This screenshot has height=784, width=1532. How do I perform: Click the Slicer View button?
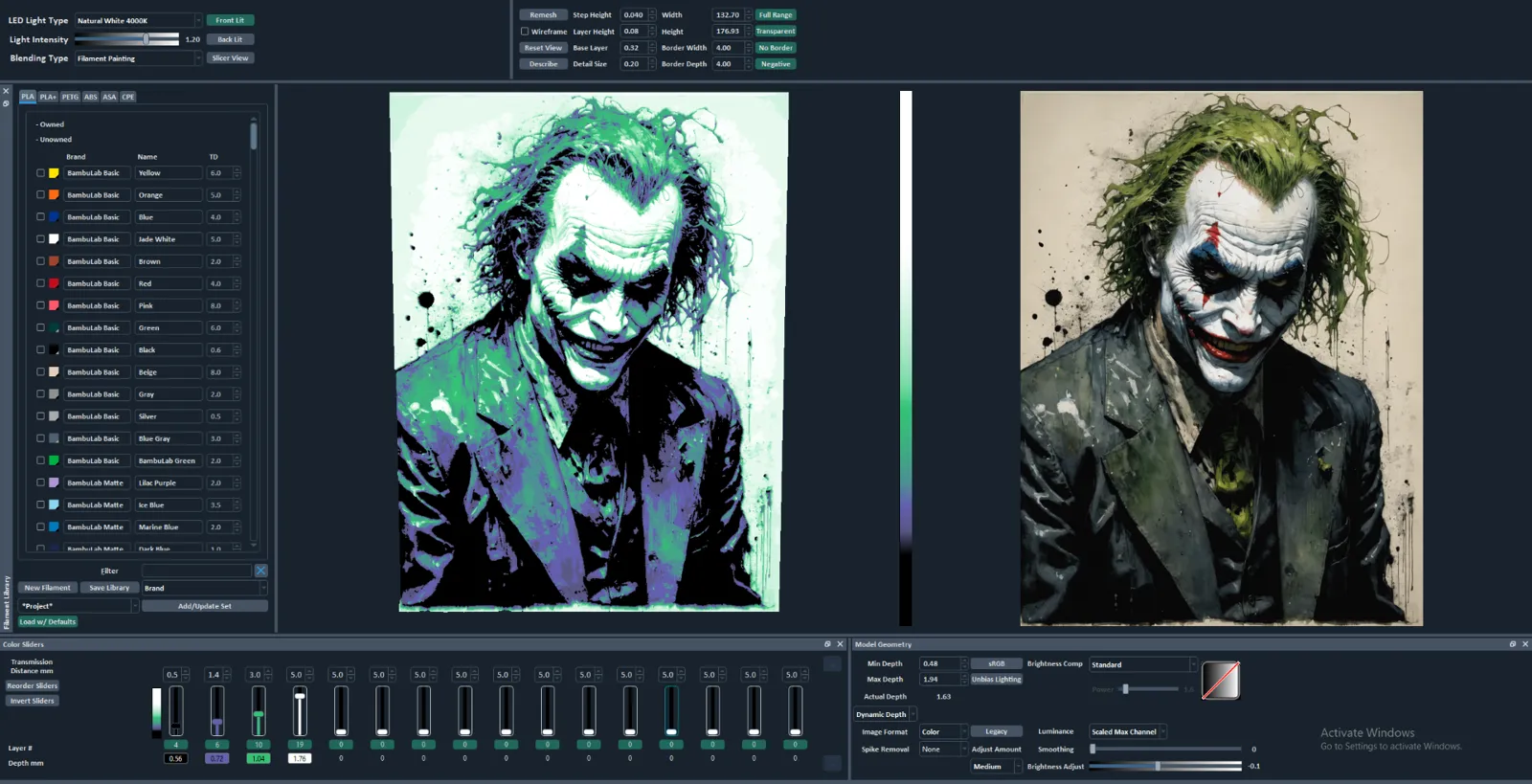pos(230,58)
